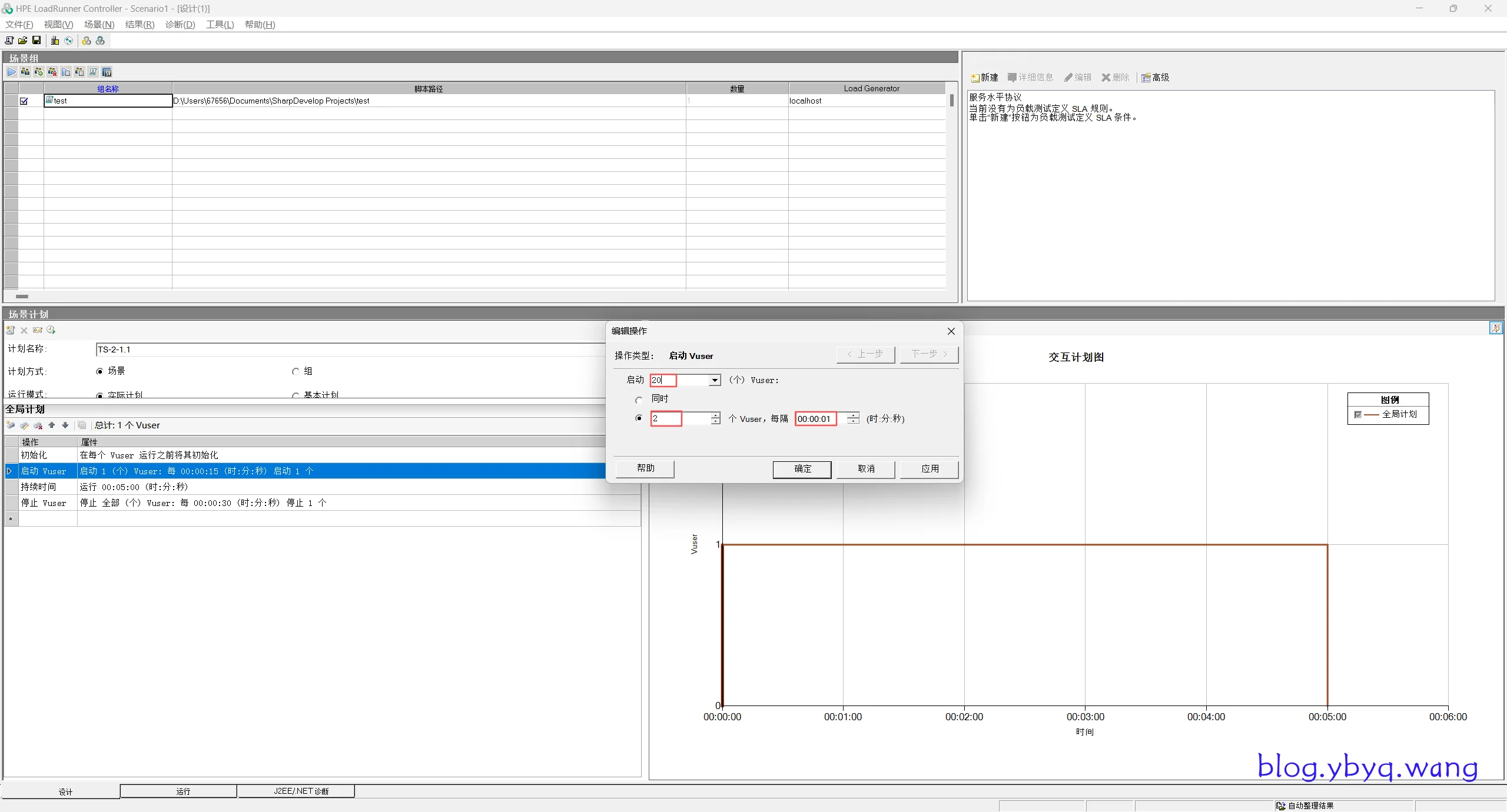Image resolution: width=1507 pixels, height=812 pixels.
Task: Click the 应用 button
Action: tap(929, 468)
